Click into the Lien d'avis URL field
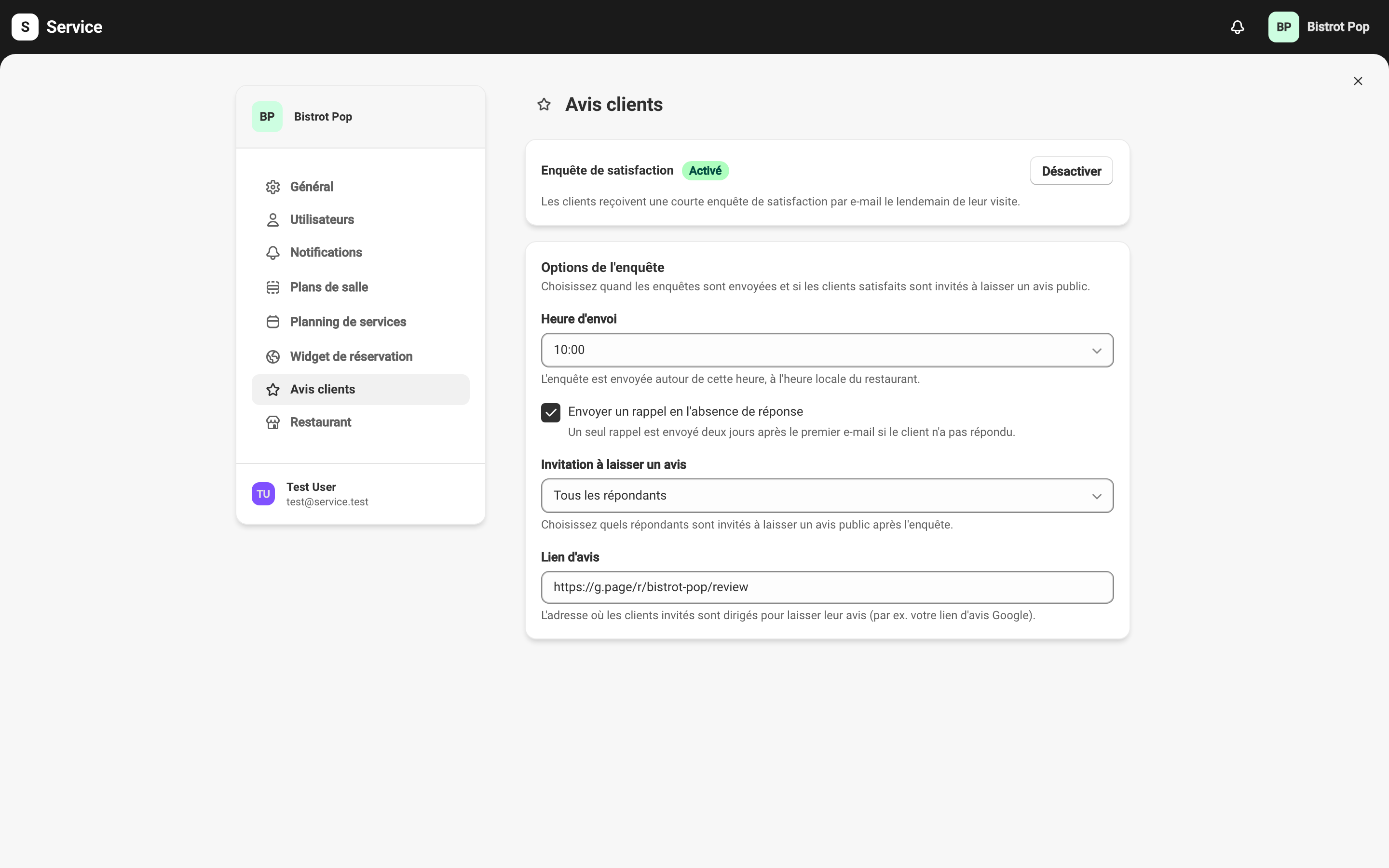This screenshot has height=868, width=1389. pyautogui.click(x=827, y=587)
